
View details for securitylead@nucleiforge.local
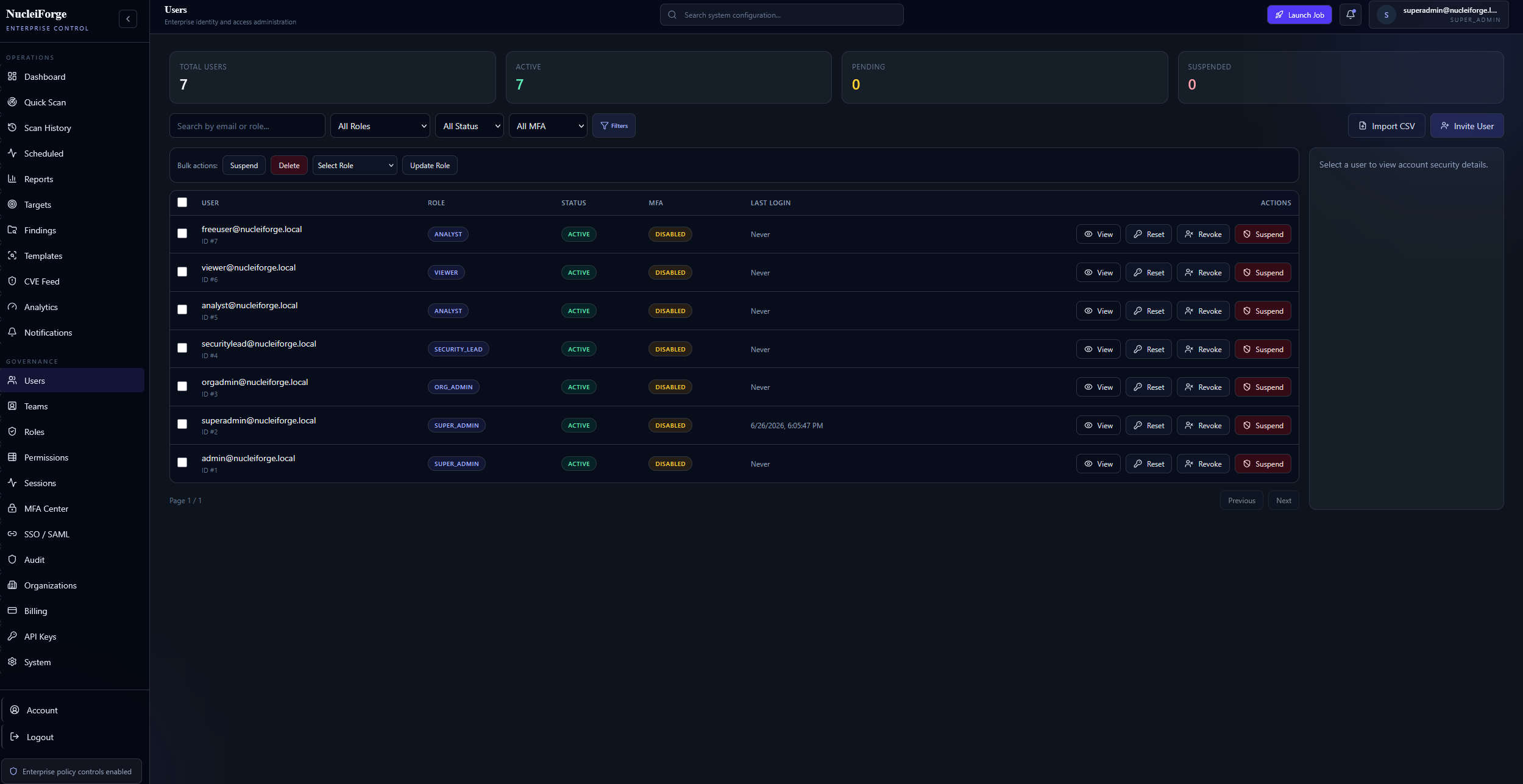[x=1098, y=349]
